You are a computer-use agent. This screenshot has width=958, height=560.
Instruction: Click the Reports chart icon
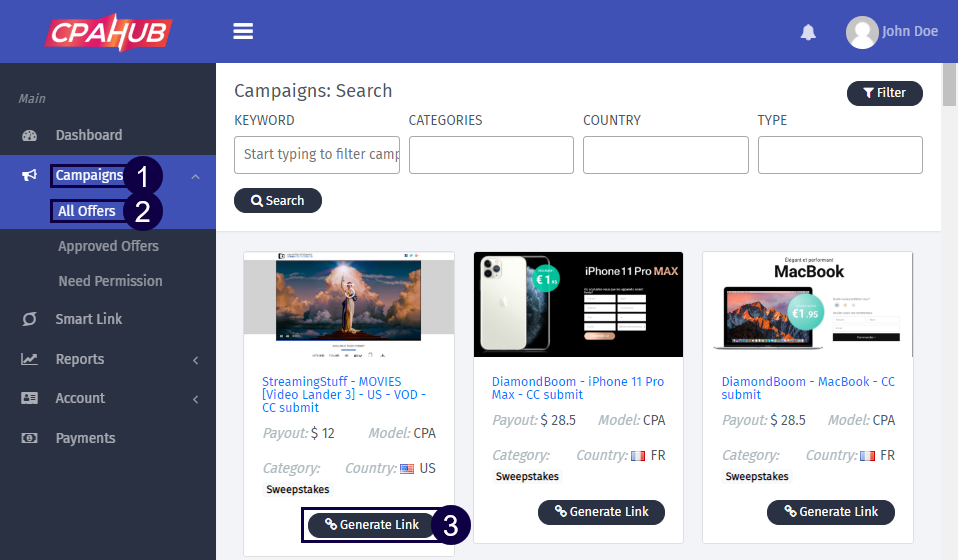point(30,359)
